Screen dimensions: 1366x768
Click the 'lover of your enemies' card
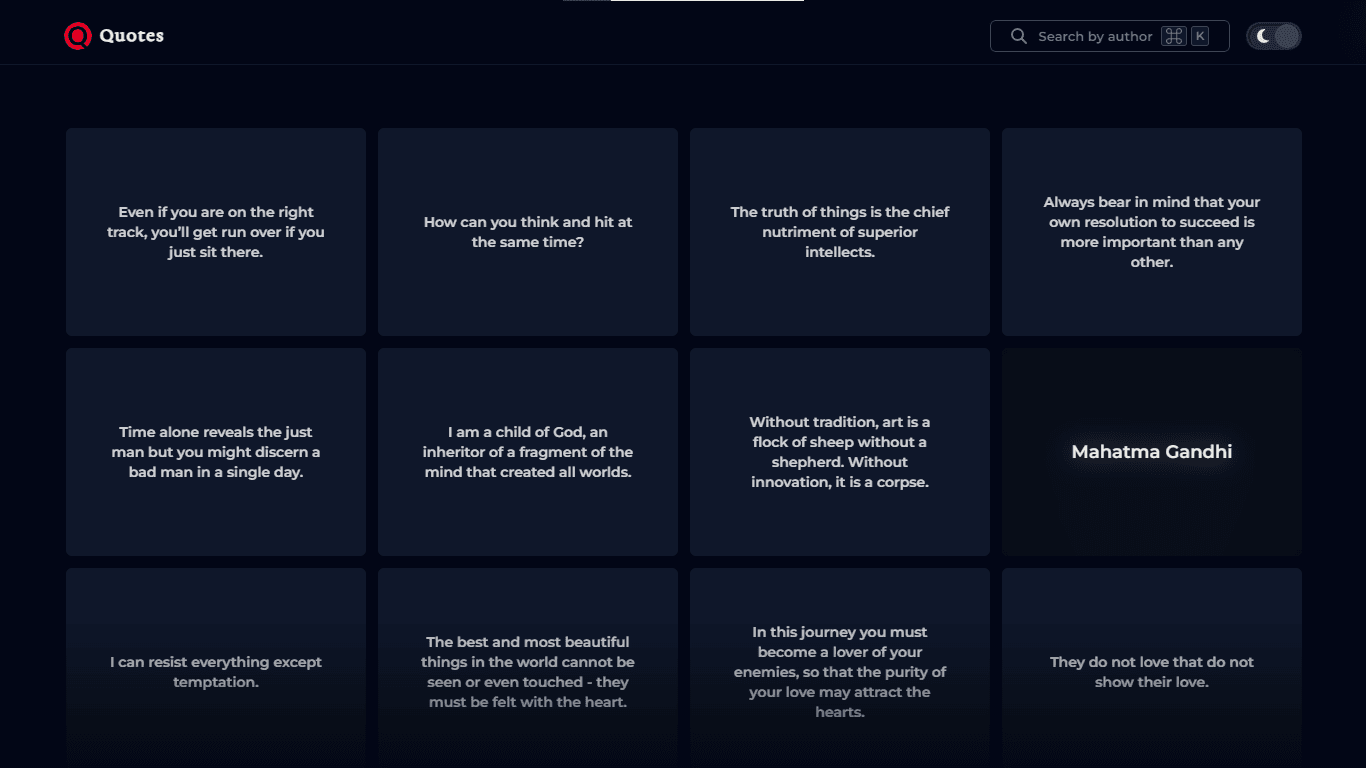pos(840,672)
